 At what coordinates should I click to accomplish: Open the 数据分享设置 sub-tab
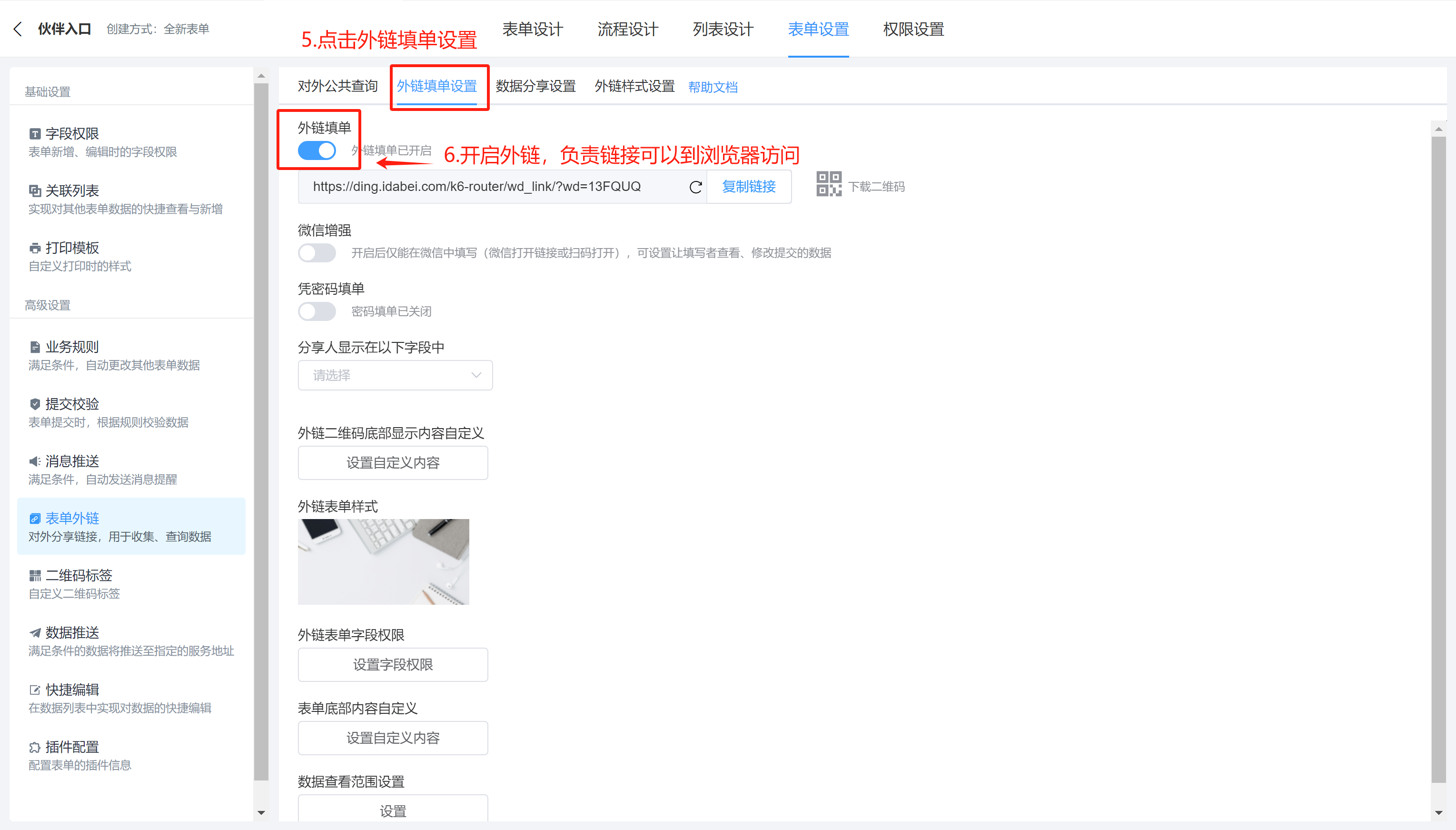point(536,86)
